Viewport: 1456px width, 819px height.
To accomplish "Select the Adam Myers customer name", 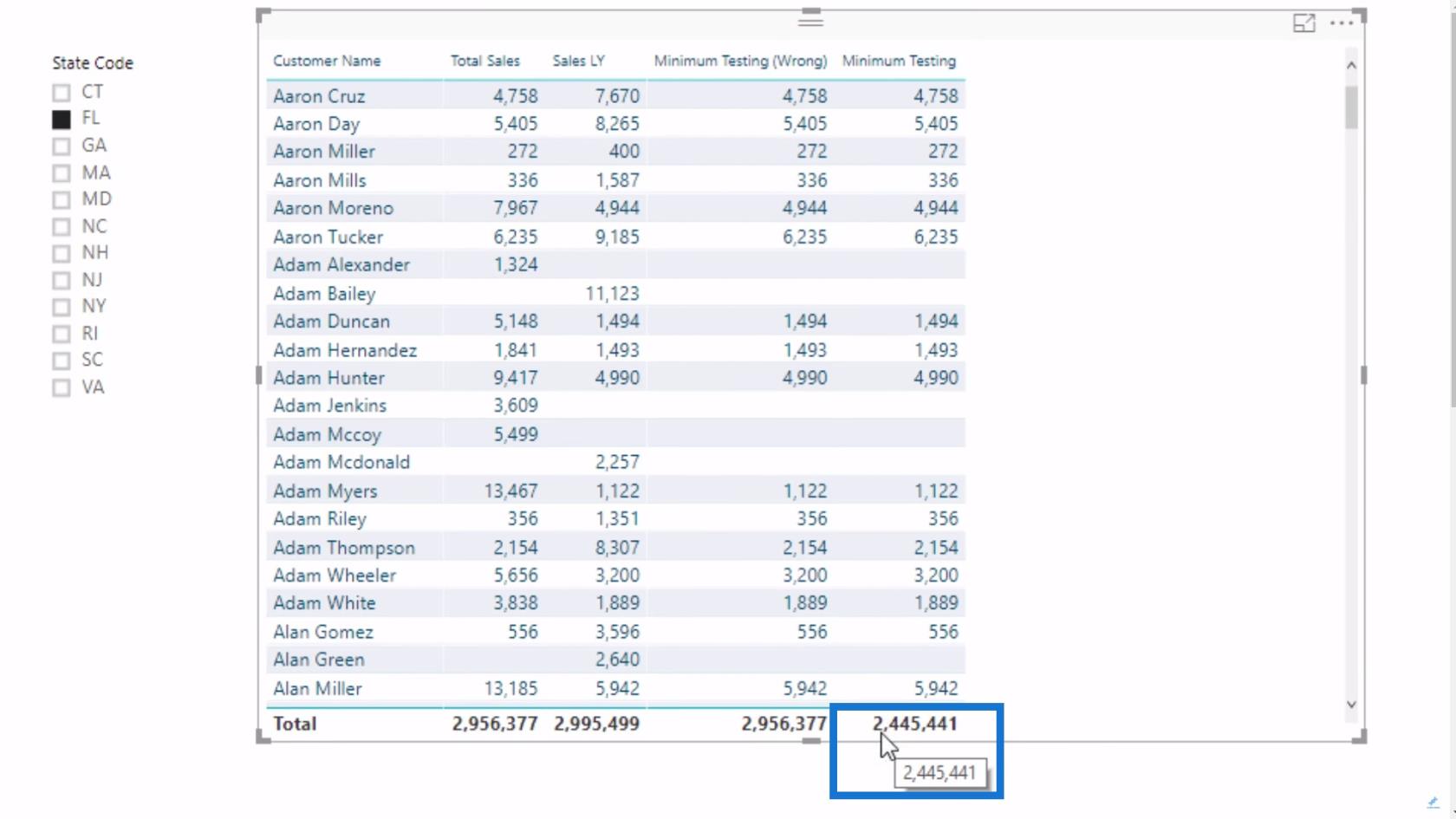I will pos(325,491).
